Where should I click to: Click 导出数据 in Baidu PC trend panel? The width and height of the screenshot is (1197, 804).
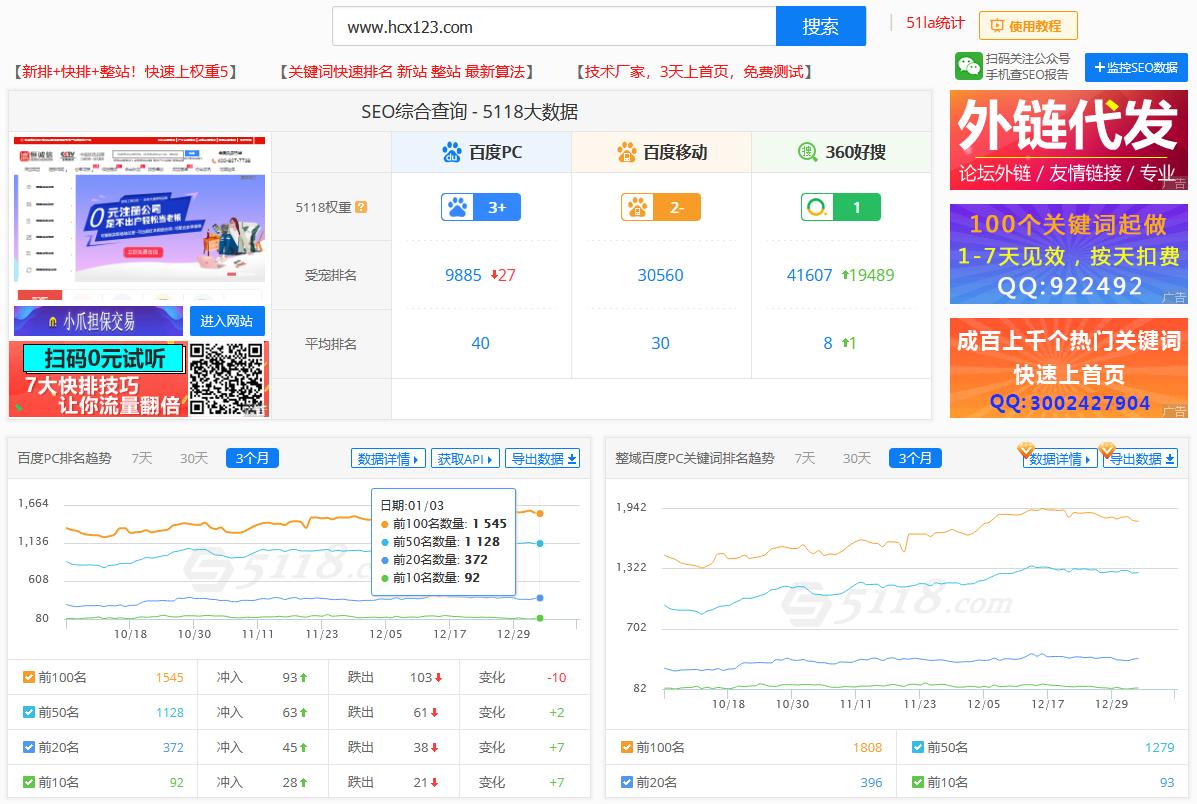pos(543,459)
